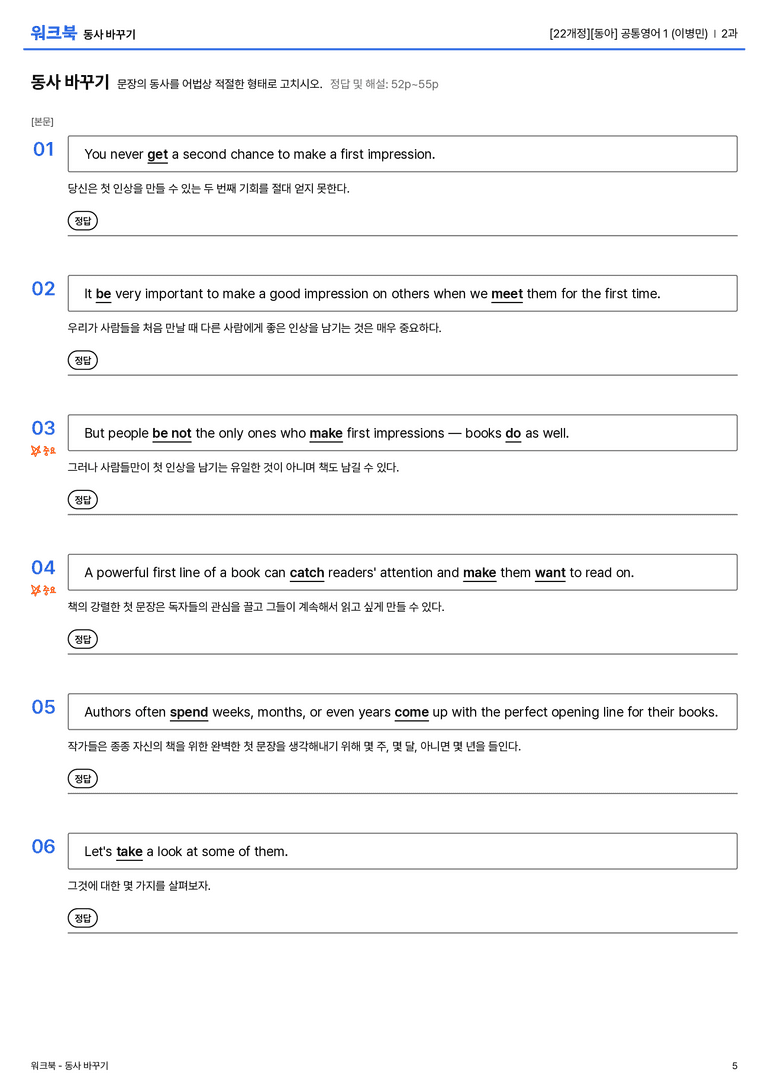This screenshot has width=768, height=1087.
Task: Click the 동사 바꾸기 section heading
Action: point(70,82)
